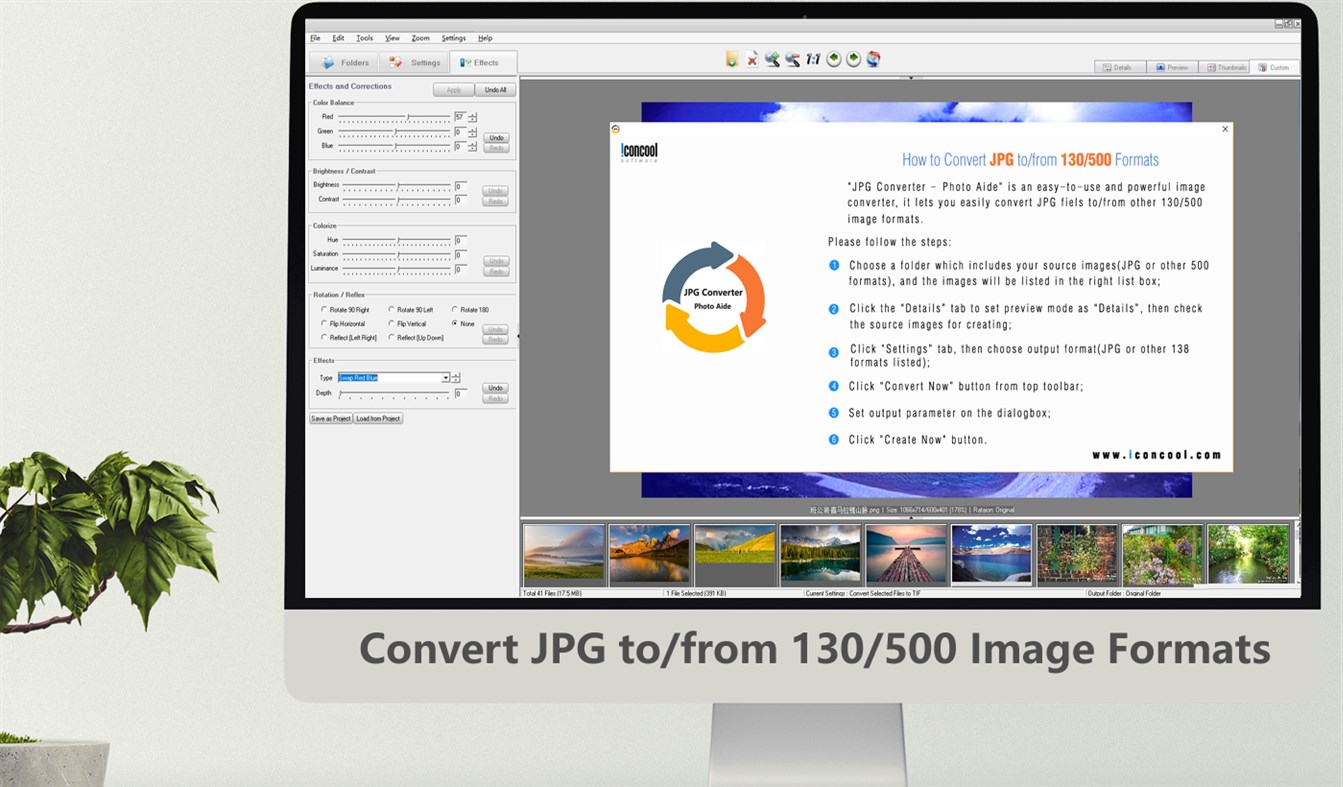Click the convert icon at the toolbar end
Viewport: 1343px width, 787px height.
872,59
